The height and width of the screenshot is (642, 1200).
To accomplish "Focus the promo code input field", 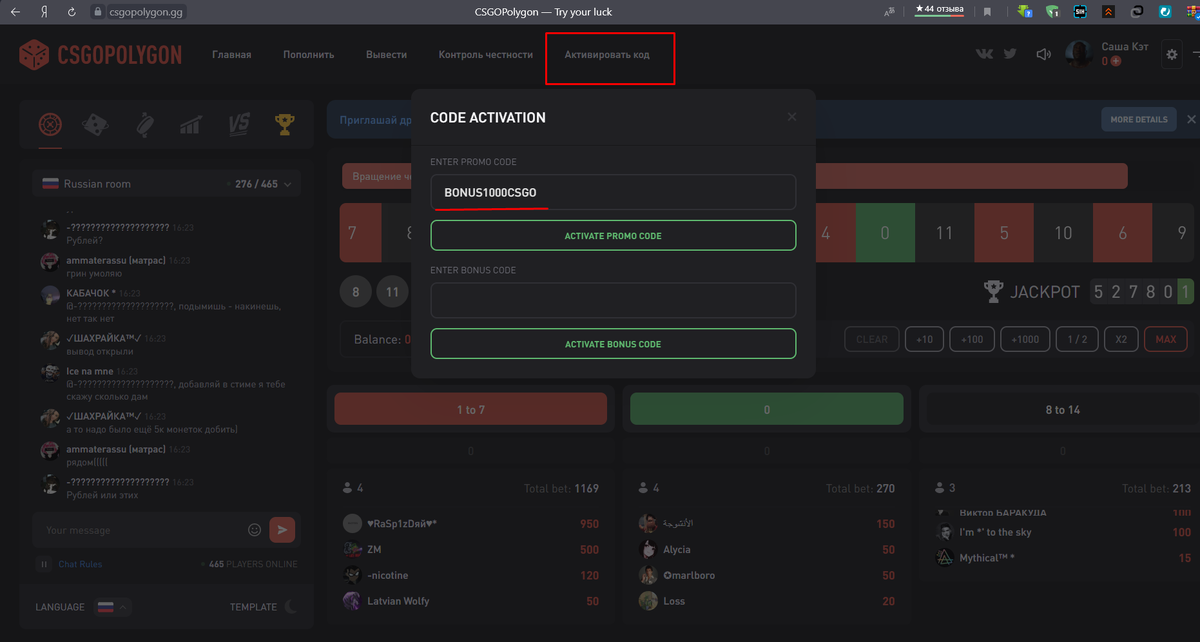I will tap(613, 192).
